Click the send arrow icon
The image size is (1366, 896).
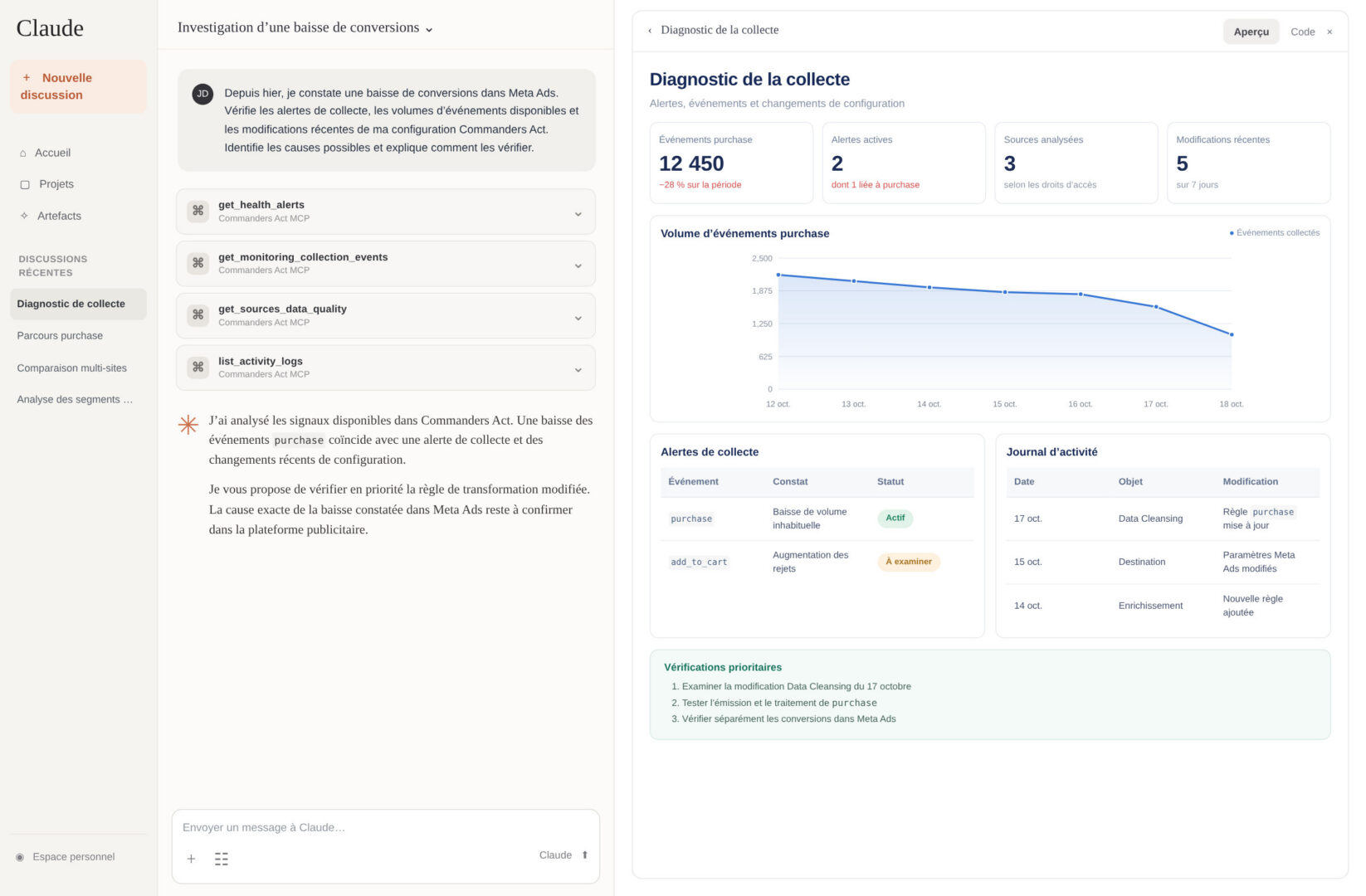[x=585, y=855]
